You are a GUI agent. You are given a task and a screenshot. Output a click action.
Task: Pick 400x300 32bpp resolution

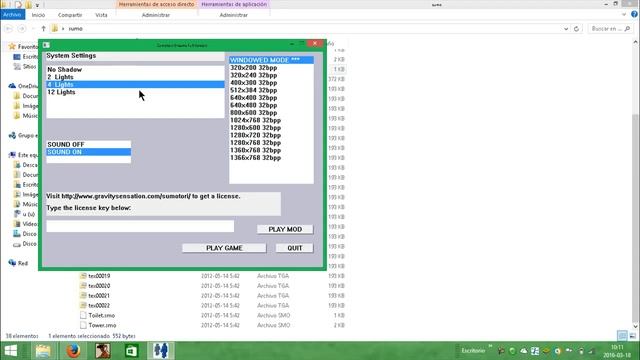pos(271,82)
